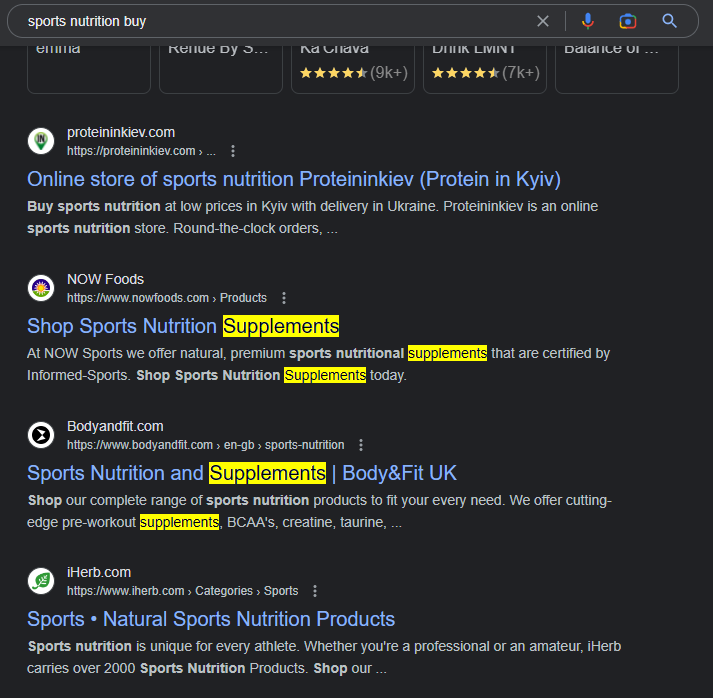The height and width of the screenshot is (698, 713).
Task: Click the 'Sports nutrition is unique for every athlete' snippet
Action: pyautogui.click(x=324, y=657)
